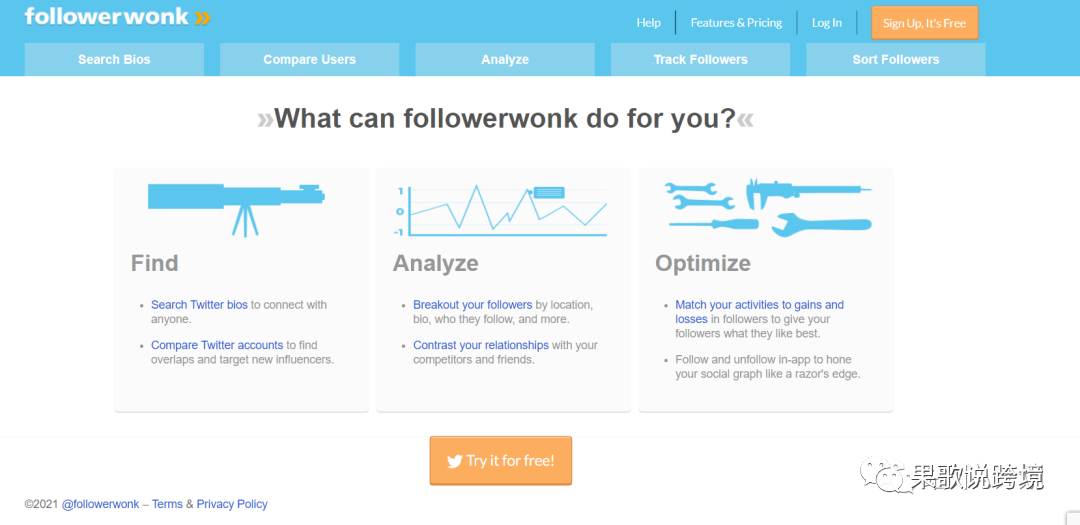This screenshot has width=1080, height=525.
Task: Open the Help menu item
Action: coord(648,23)
